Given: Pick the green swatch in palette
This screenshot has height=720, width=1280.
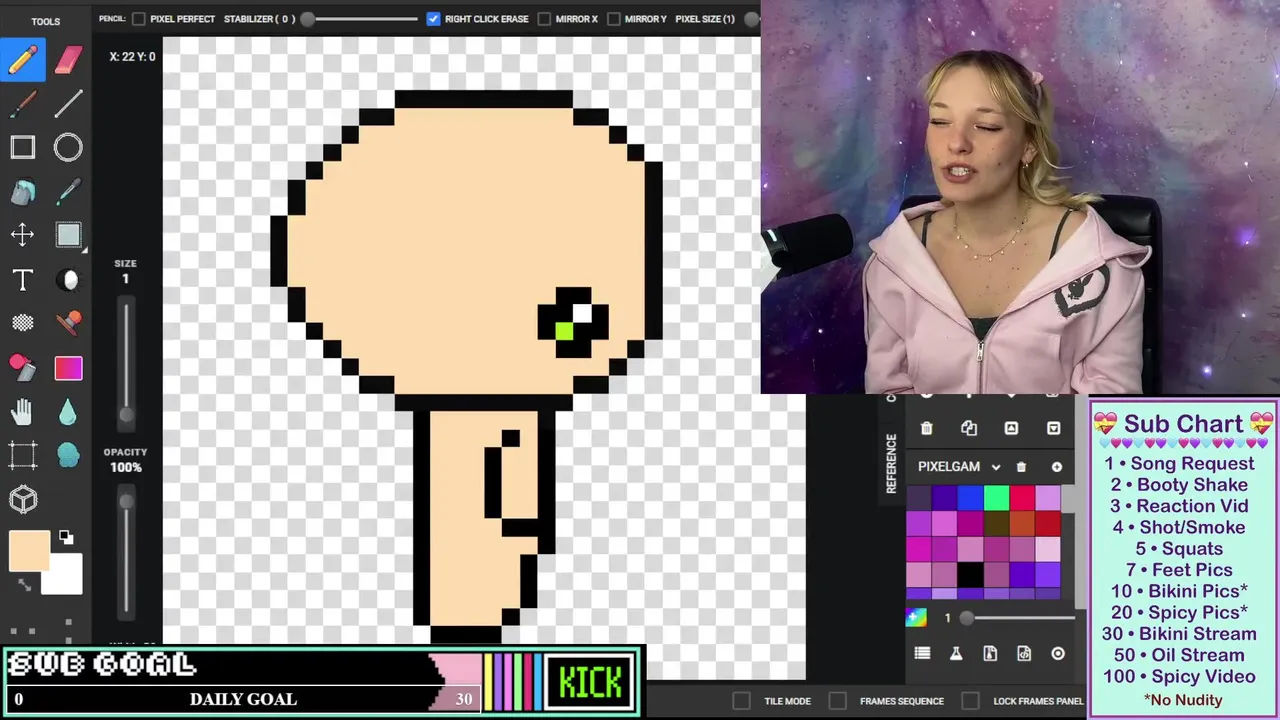Looking at the screenshot, I should coord(997,497).
